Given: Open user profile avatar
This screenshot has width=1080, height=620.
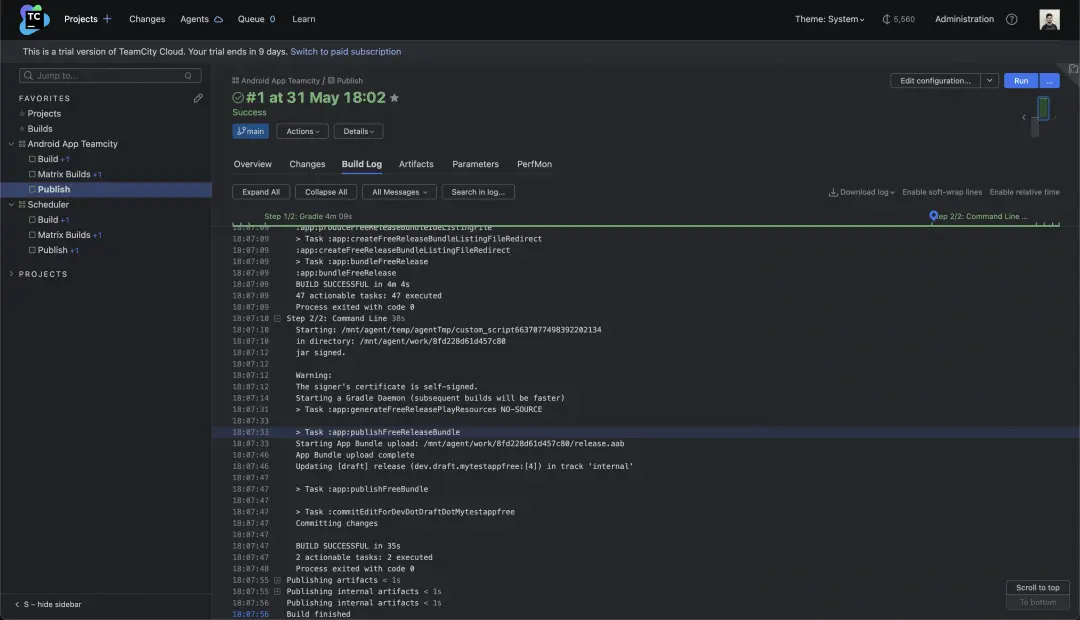Looking at the screenshot, I should tap(1049, 19).
